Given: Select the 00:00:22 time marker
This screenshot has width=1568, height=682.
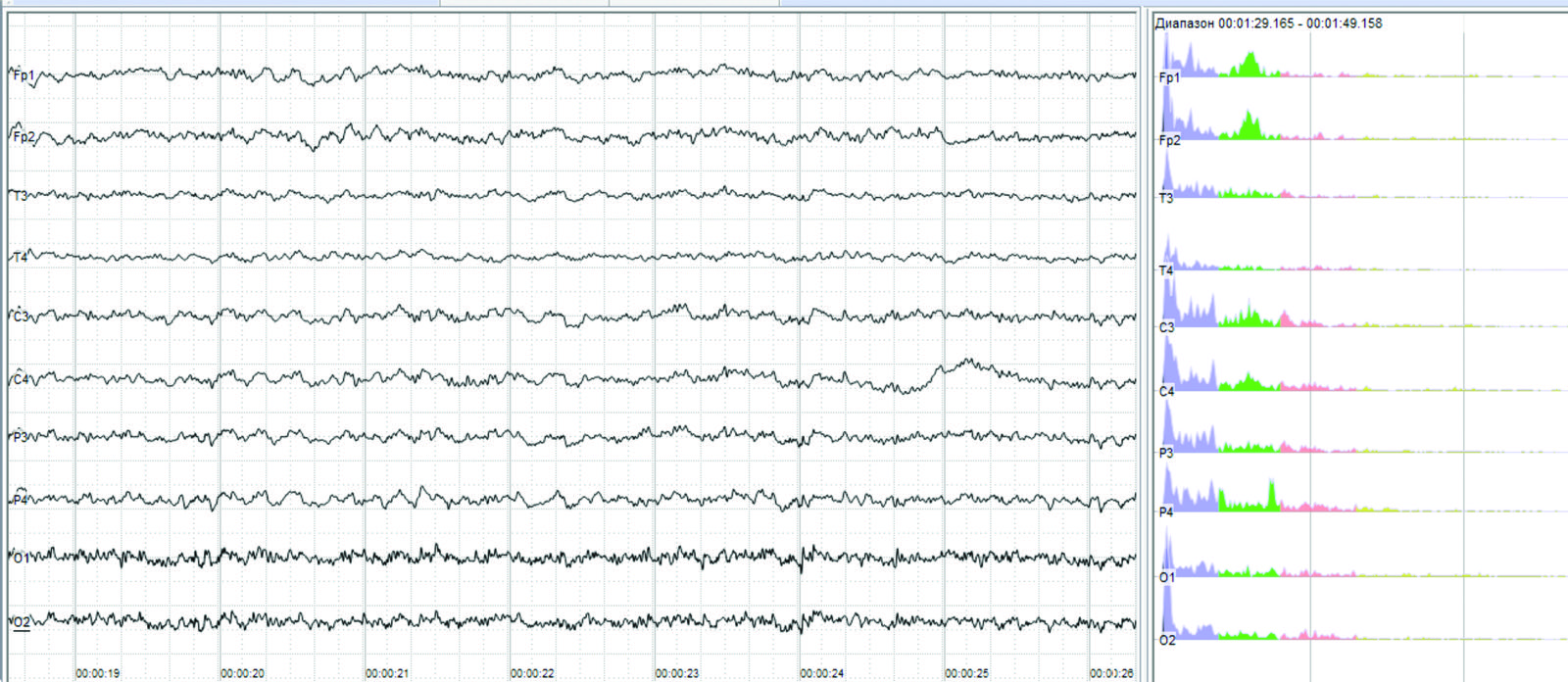Looking at the screenshot, I should point(532,673).
